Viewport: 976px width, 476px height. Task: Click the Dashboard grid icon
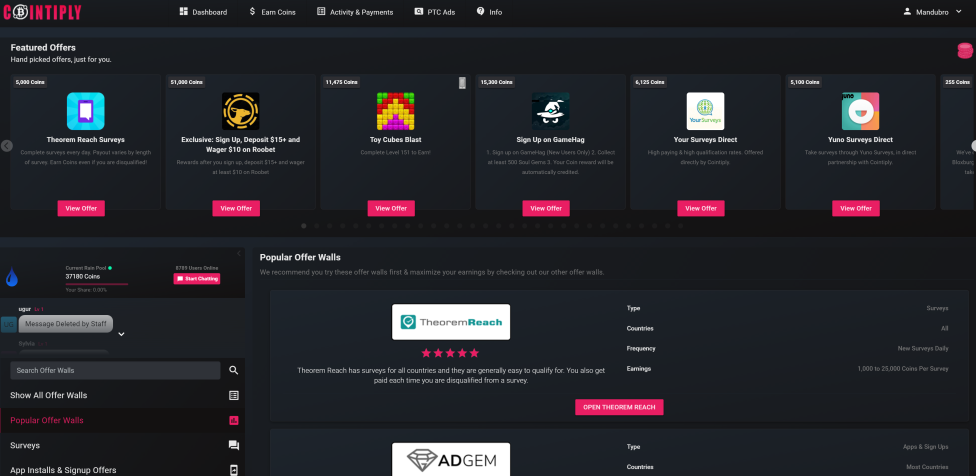[x=184, y=11]
